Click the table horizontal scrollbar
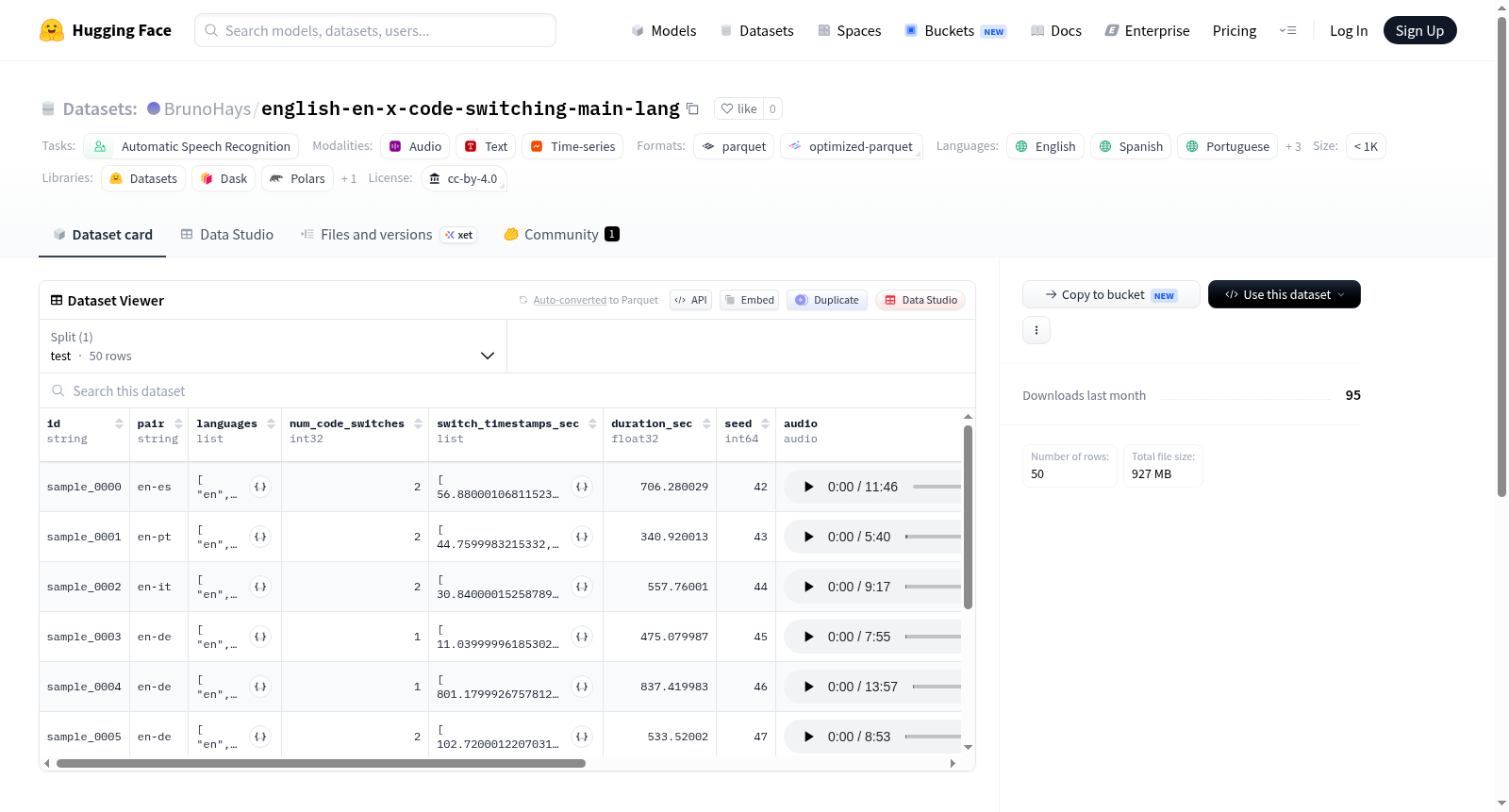The image size is (1509, 812). click(x=321, y=763)
